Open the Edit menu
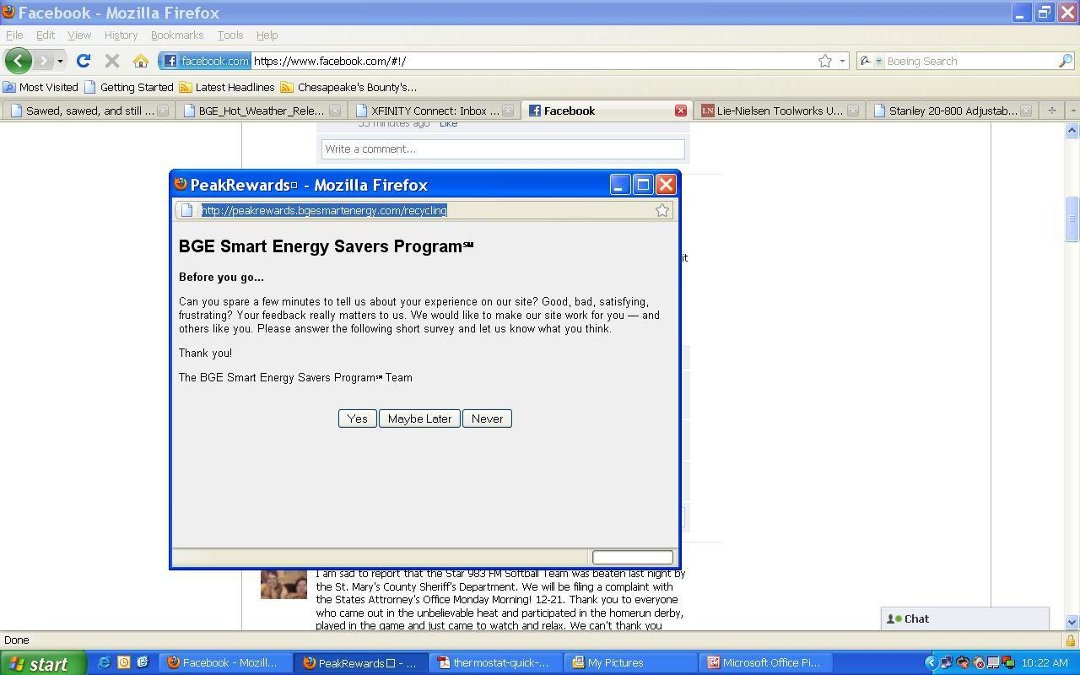This screenshot has height=675, width=1080. (45, 35)
